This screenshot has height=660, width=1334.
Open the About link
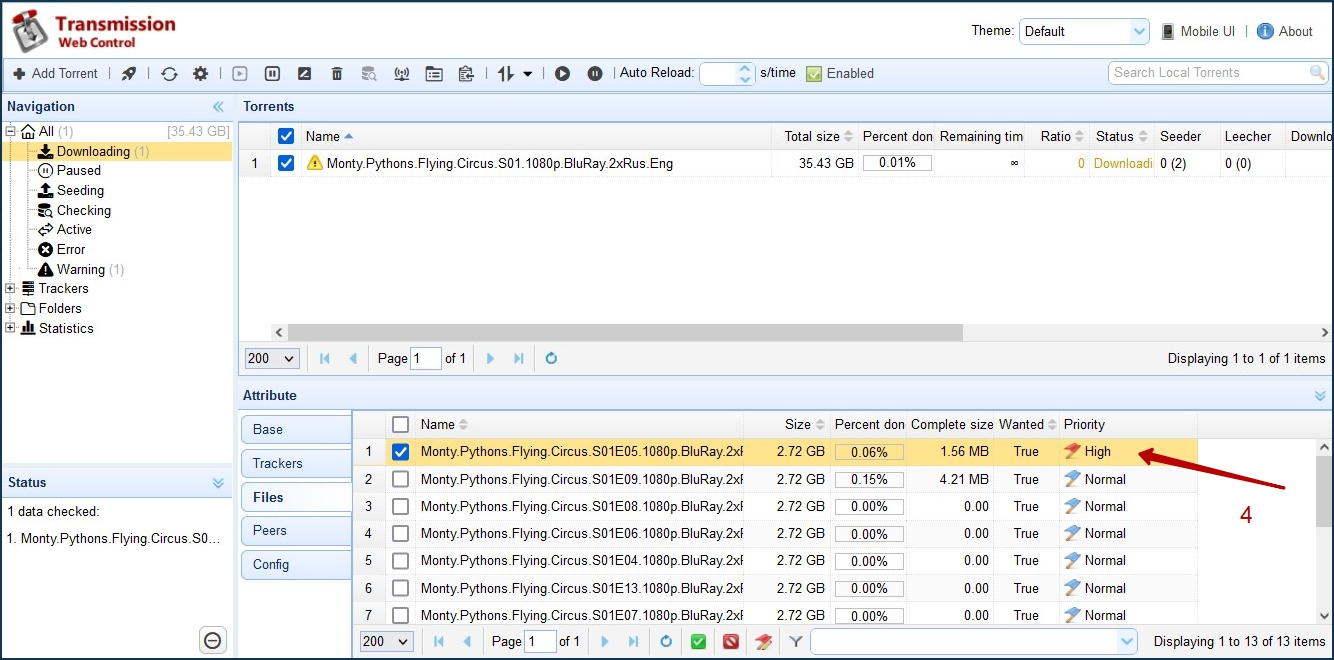[1285, 31]
